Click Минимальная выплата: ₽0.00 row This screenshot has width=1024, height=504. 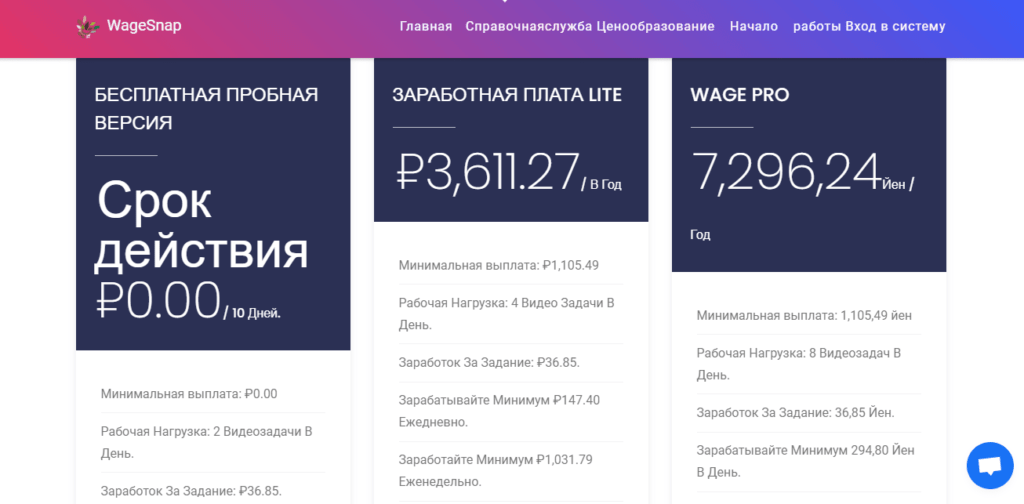coord(212,394)
